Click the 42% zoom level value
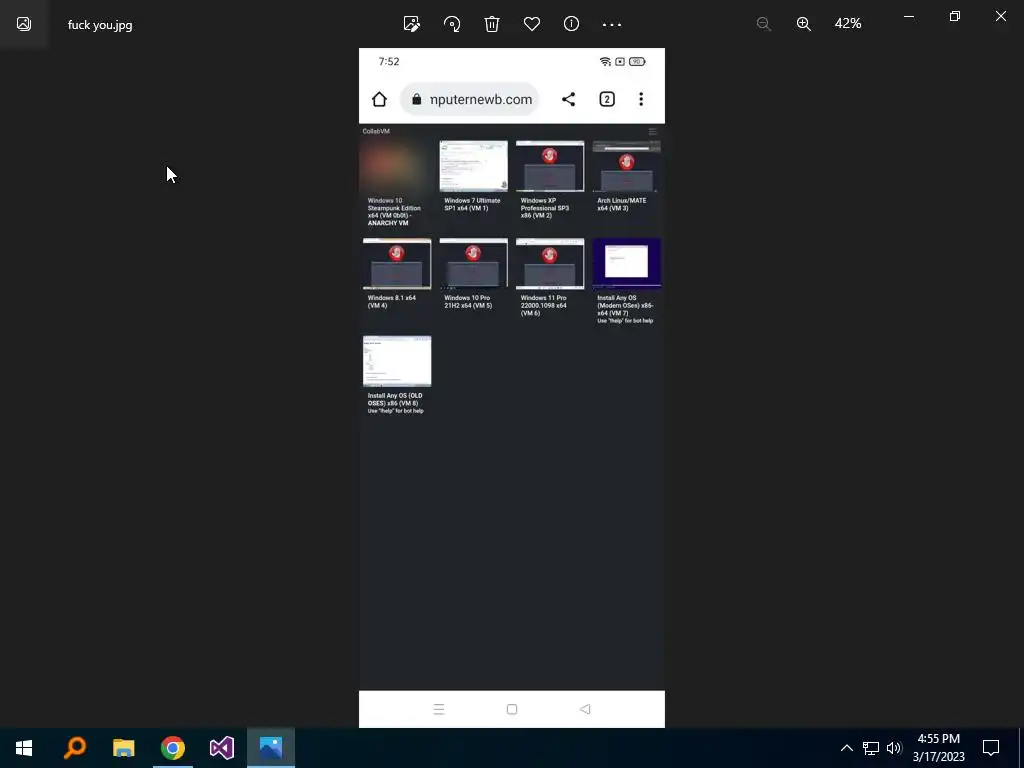This screenshot has width=1024, height=768. [848, 24]
